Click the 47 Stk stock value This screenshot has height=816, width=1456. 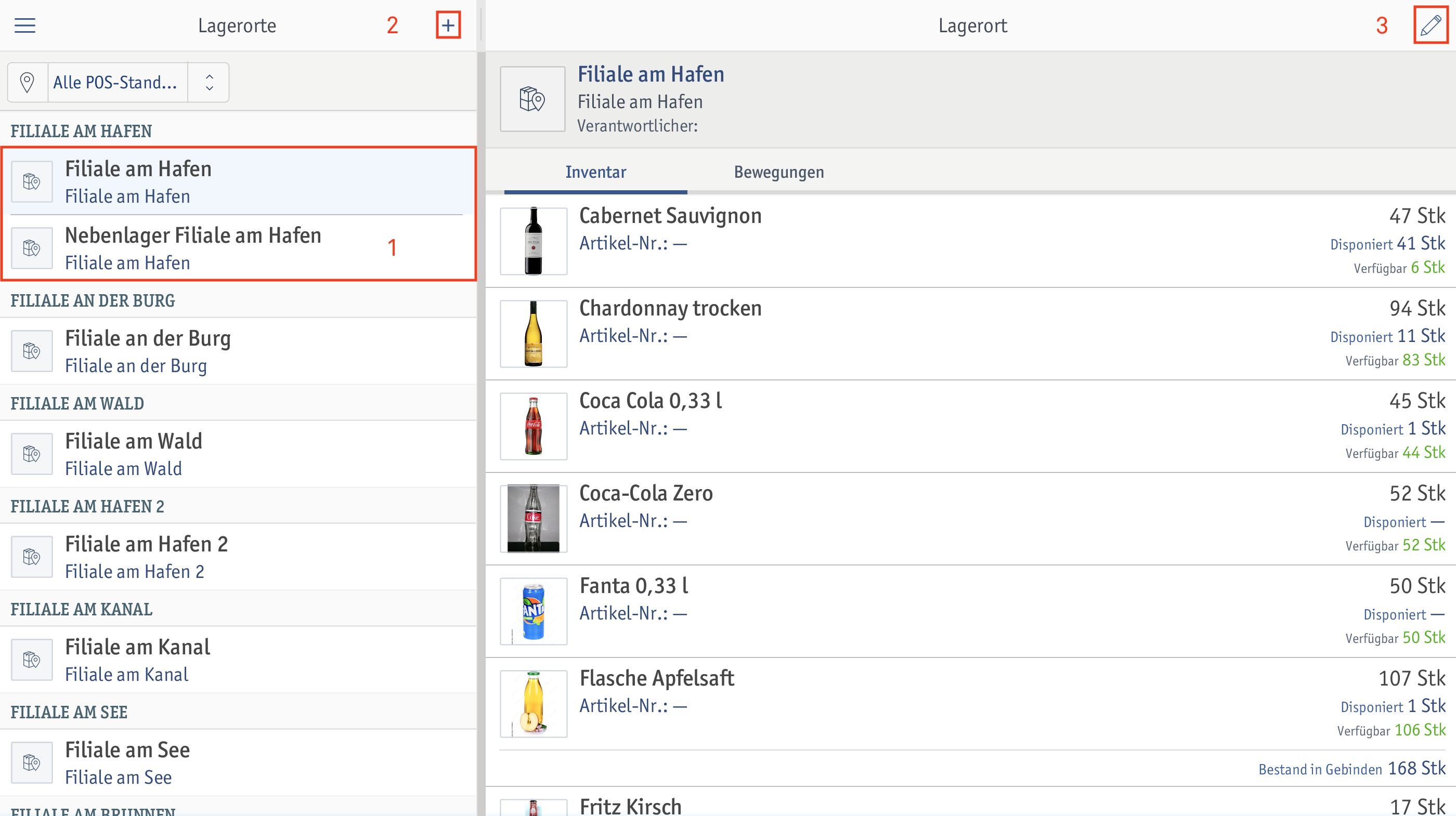coord(1417,216)
